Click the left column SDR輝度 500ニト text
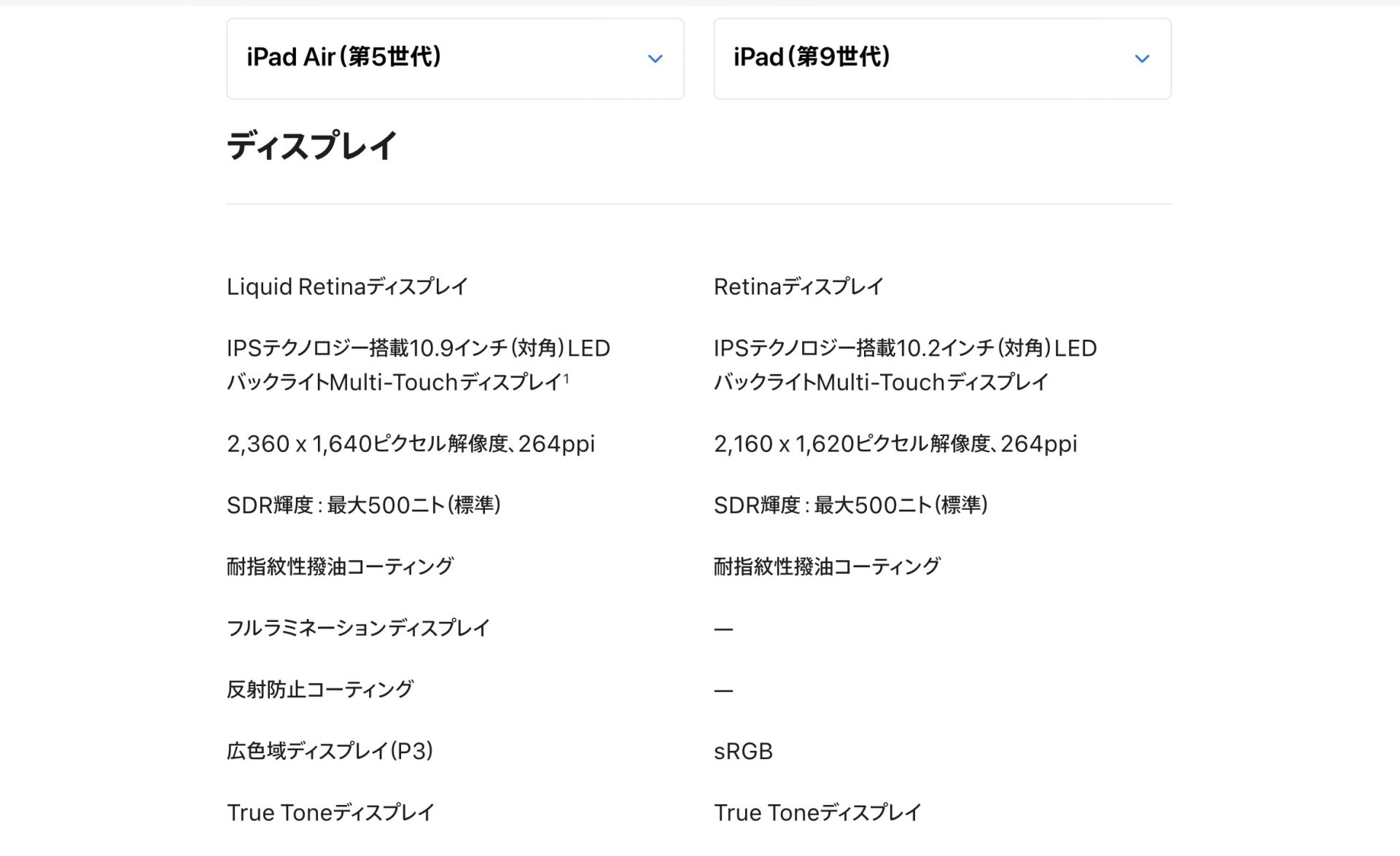Screen dimensions: 1400x856 (363, 505)
